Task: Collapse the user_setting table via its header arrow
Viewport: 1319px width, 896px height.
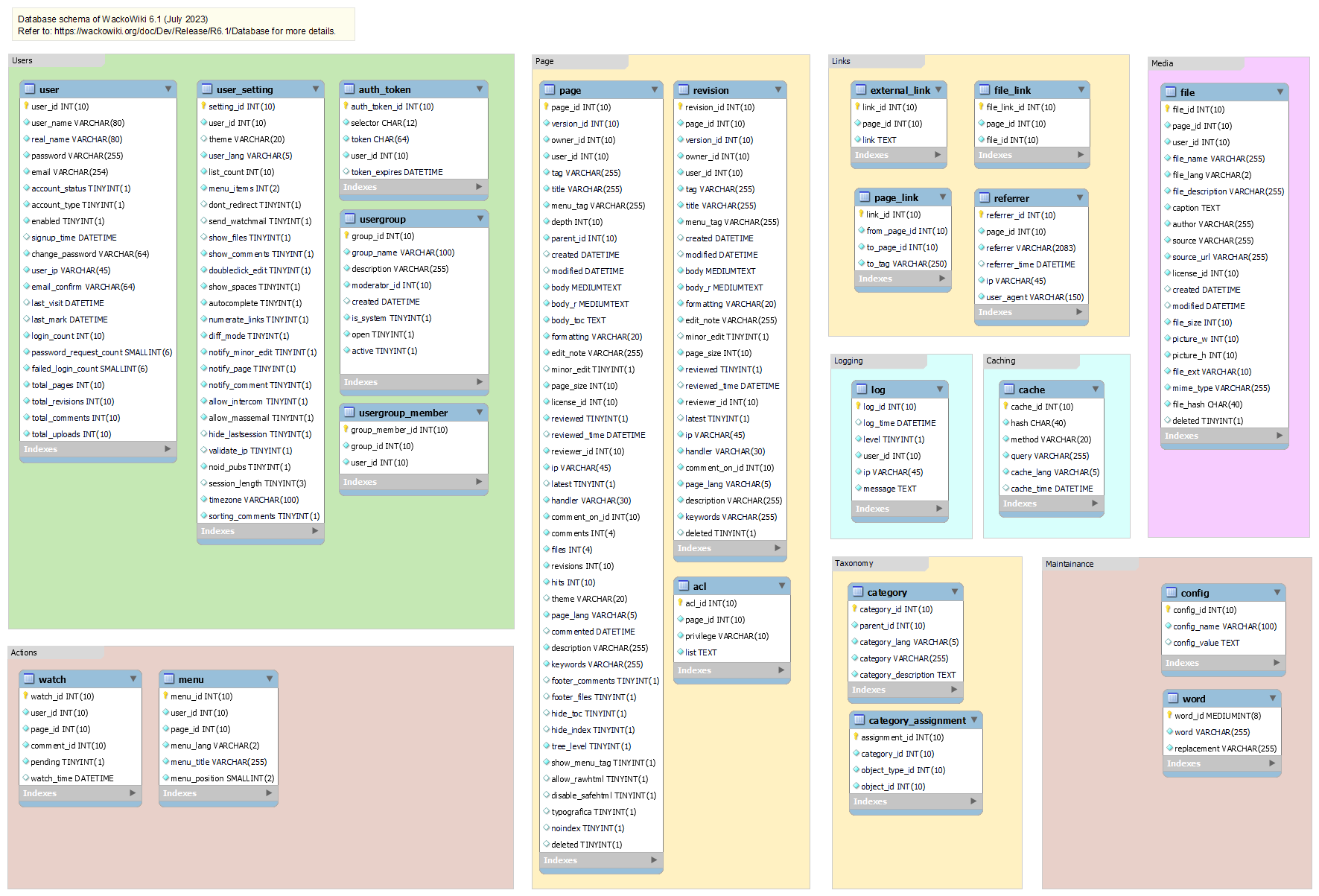Action: point(316,89)
